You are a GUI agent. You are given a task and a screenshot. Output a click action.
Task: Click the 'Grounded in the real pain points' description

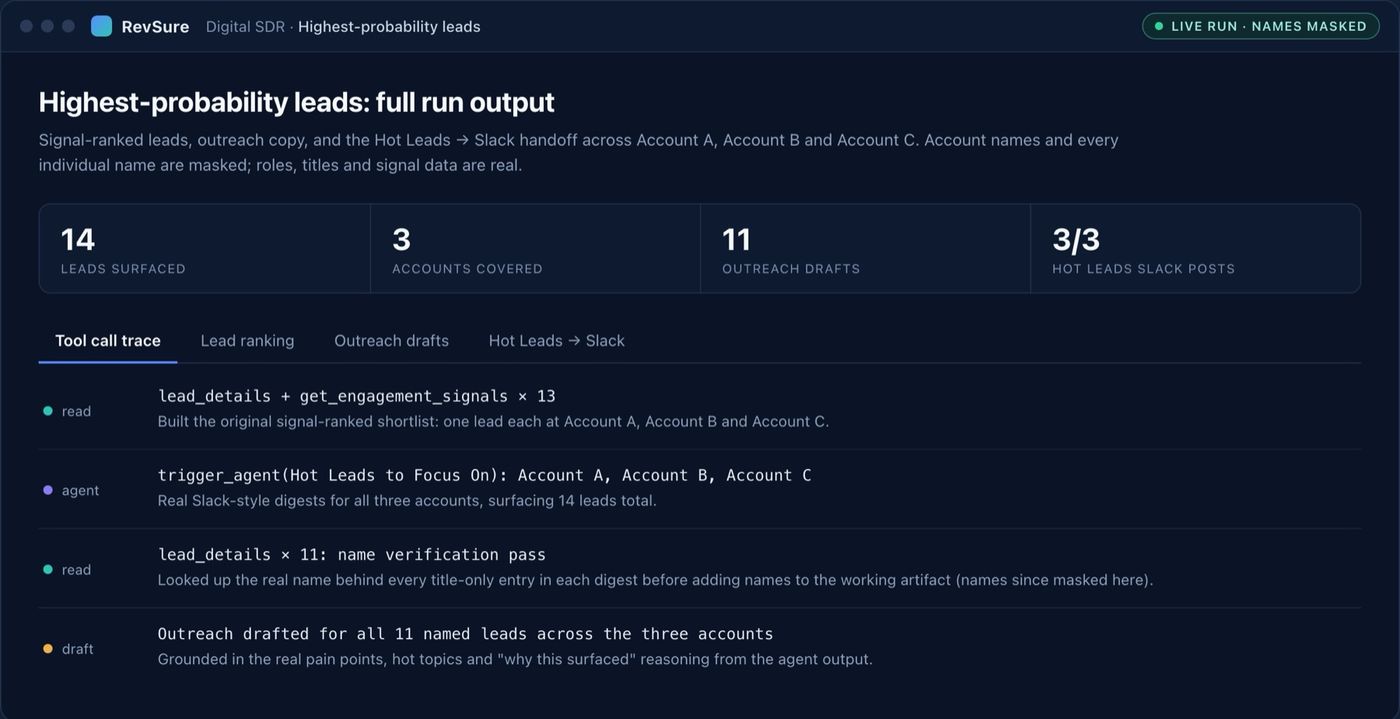click(x=515, y=659)
